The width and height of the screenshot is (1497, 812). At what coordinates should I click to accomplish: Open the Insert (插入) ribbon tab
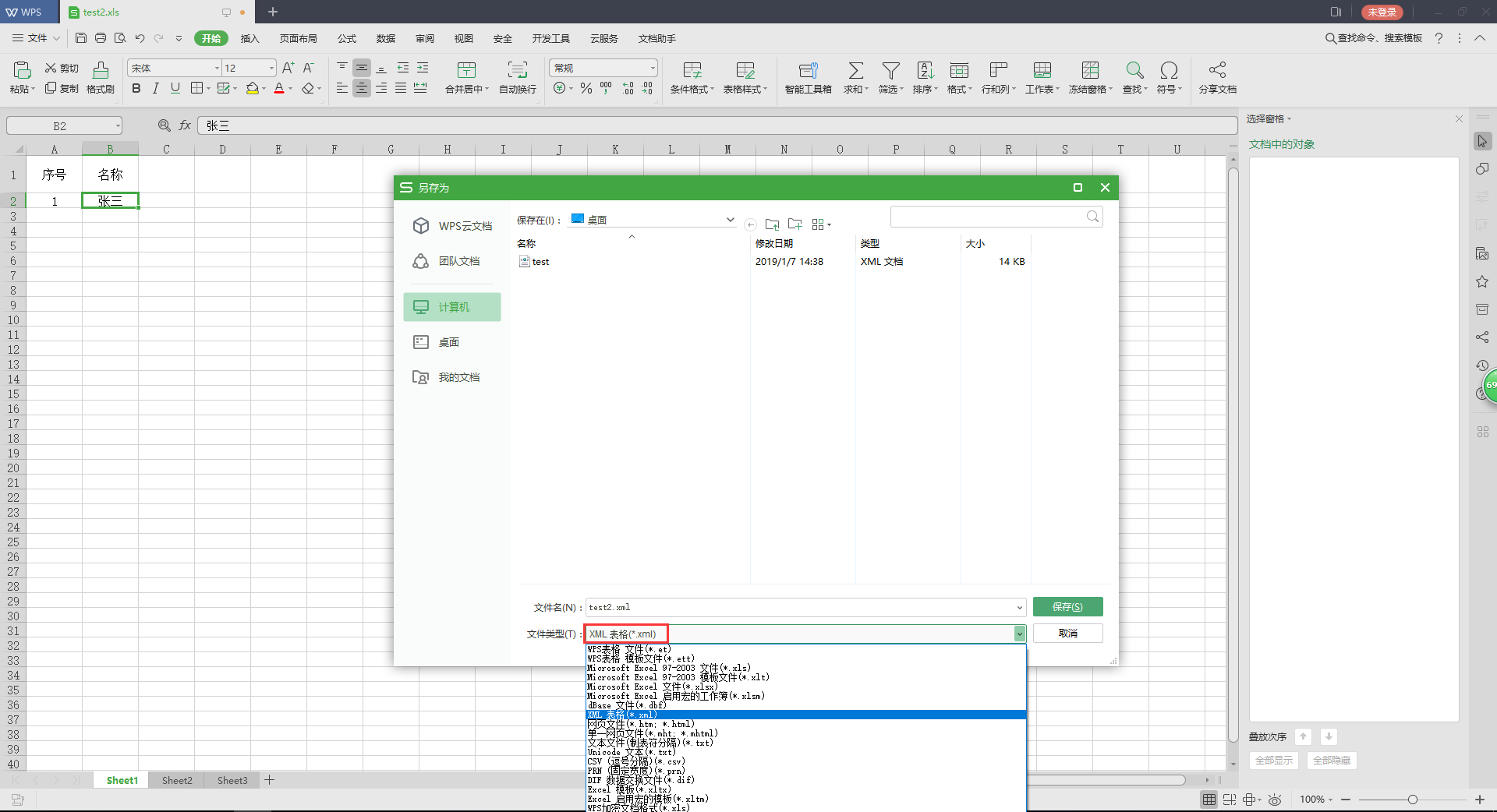click(249, 38)
